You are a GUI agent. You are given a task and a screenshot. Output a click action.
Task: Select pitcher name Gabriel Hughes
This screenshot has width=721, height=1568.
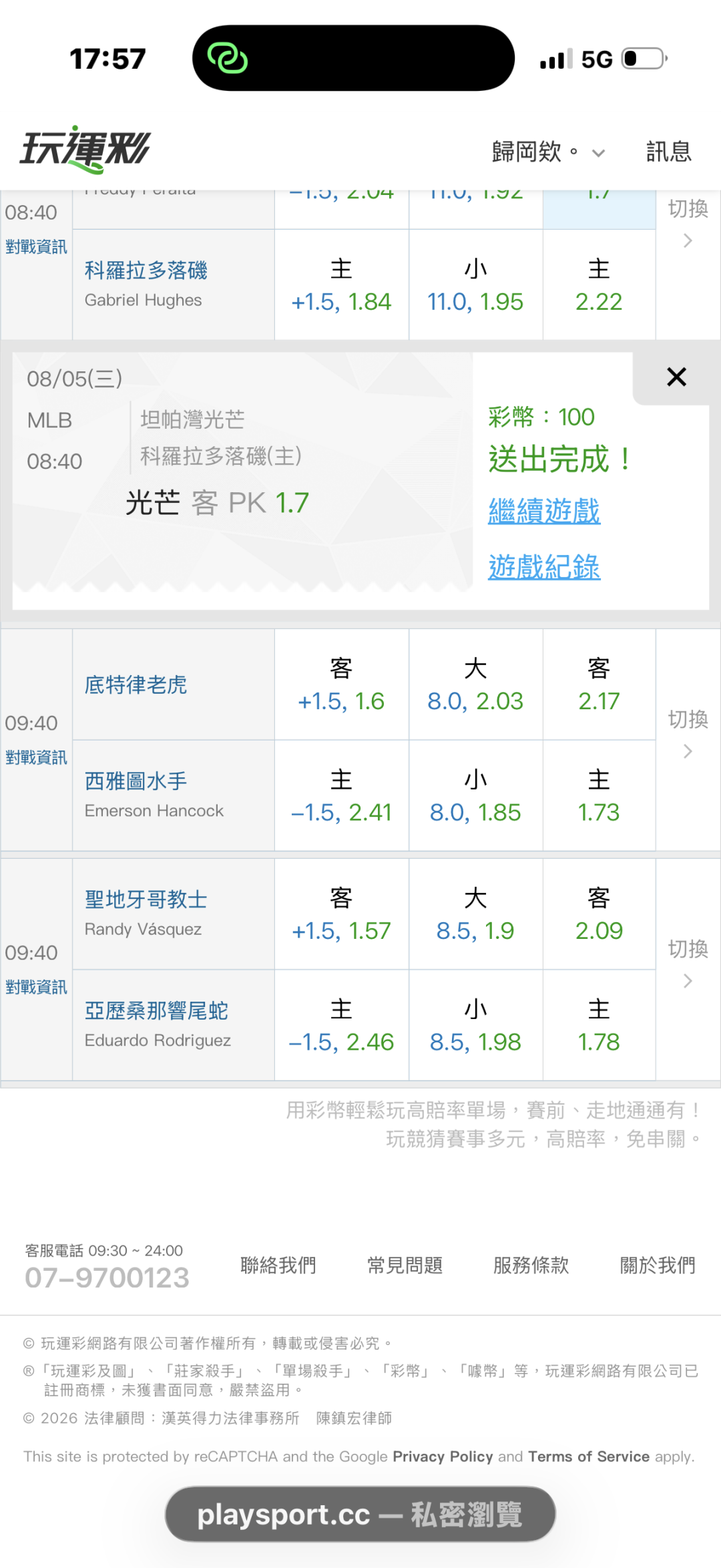(143, 301)
